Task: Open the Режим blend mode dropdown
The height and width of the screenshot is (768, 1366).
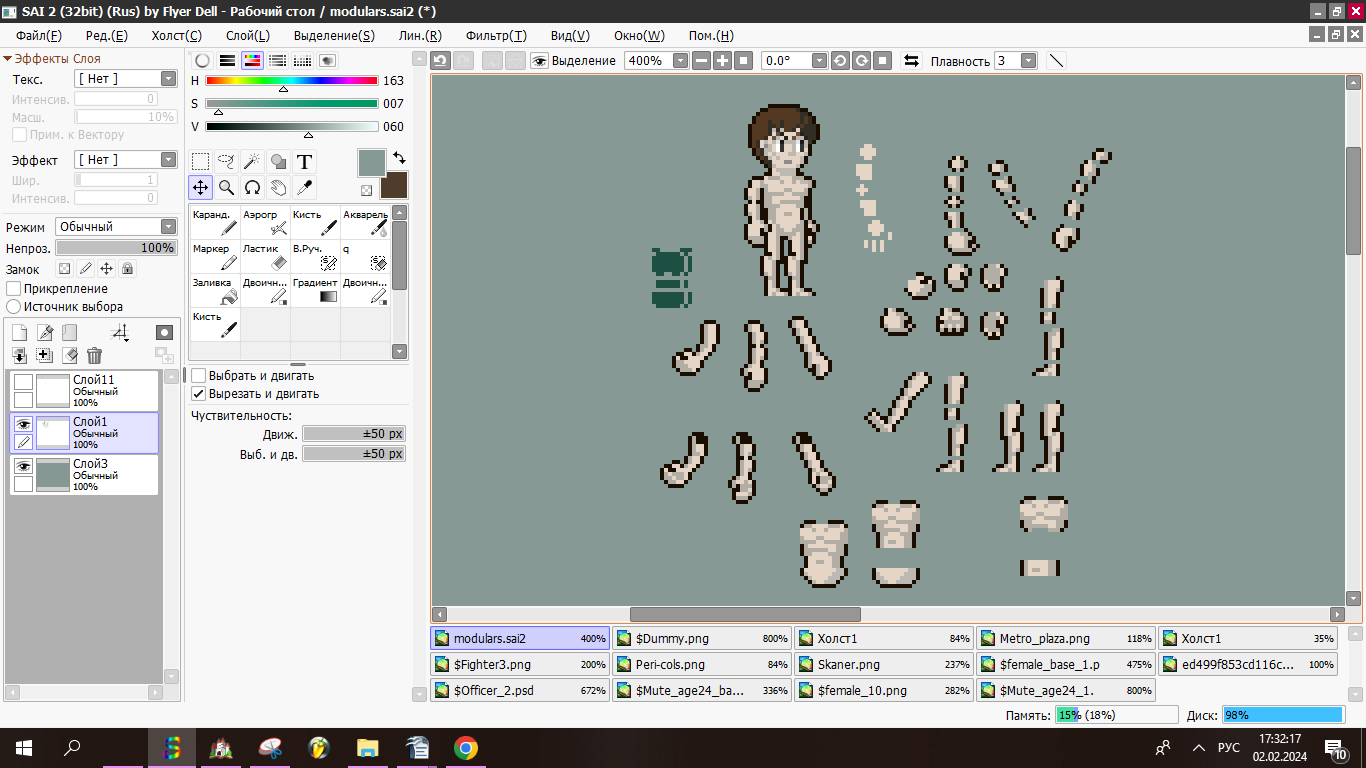Action: [x=116, y=227]
